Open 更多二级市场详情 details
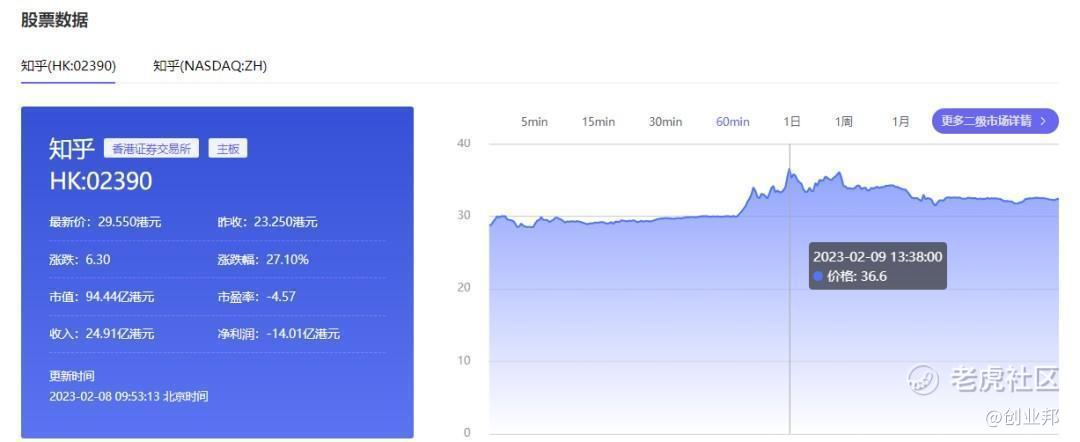 995,121
